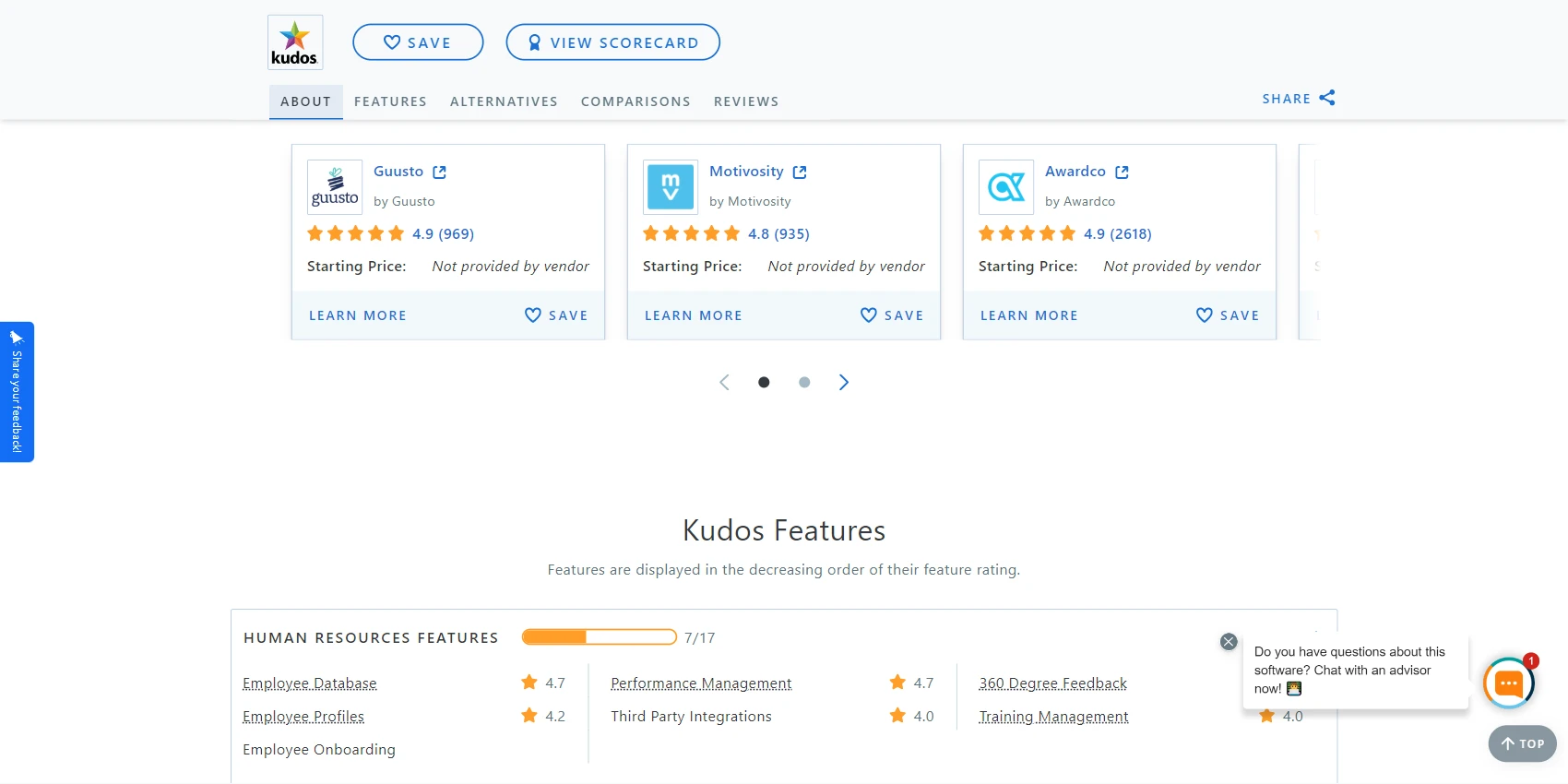Viewport: 1568px width, 784px height.
Task: Go to next carousel slide arrow
Action: point(844,382)
